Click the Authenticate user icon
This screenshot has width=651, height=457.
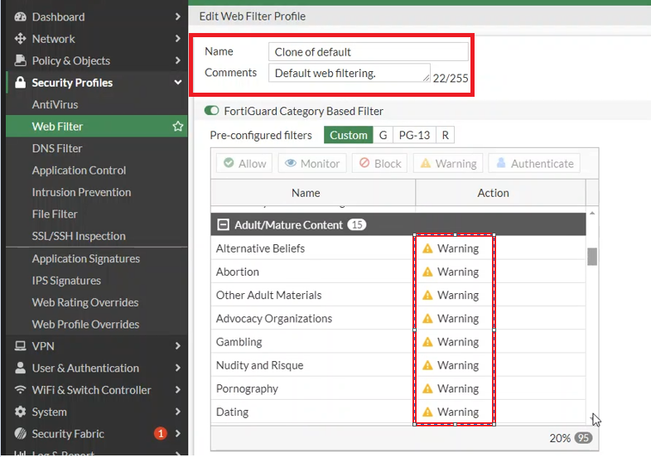pos(501,162)
